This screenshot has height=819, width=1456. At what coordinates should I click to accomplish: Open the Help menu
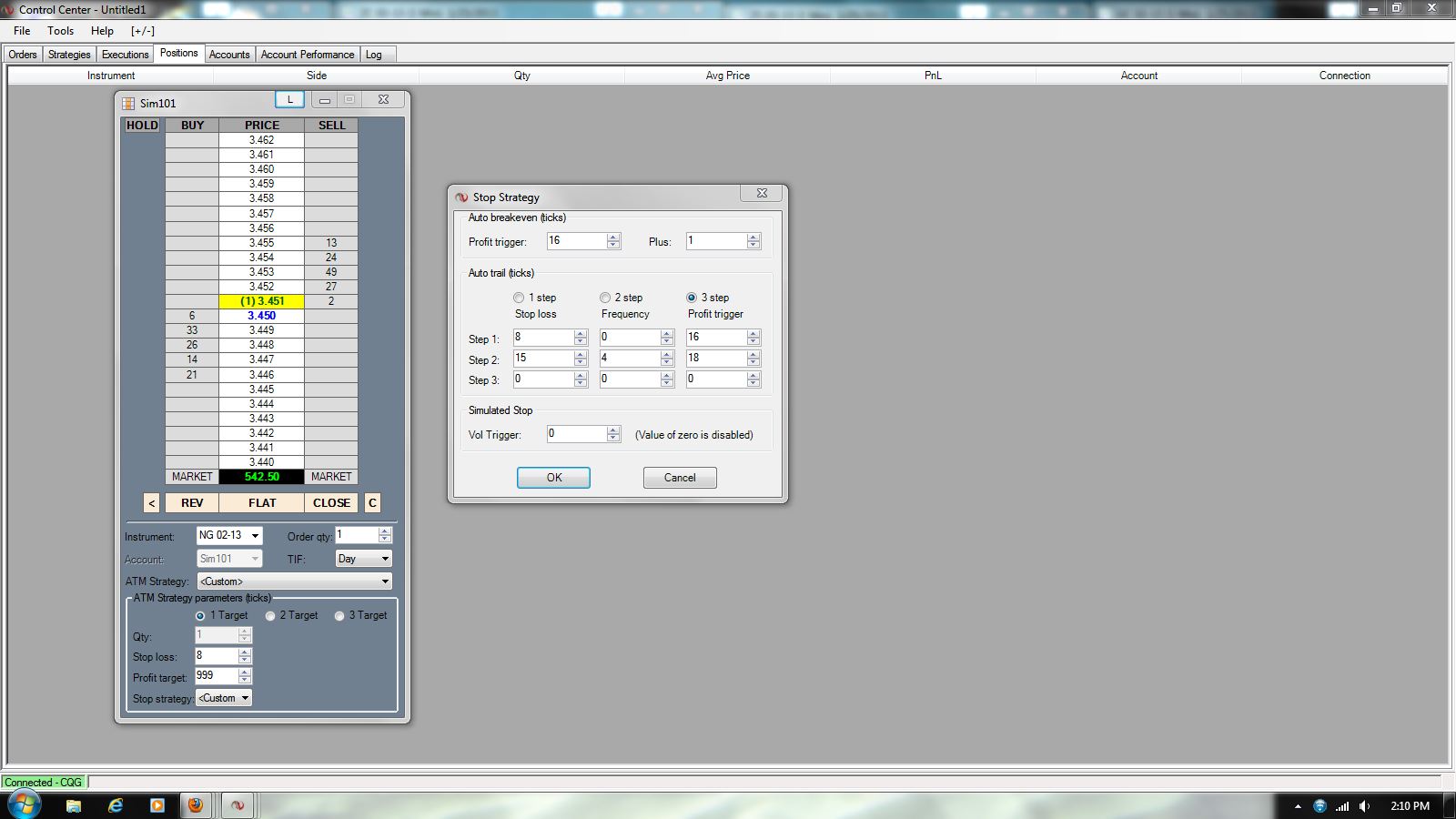point(103,31)
